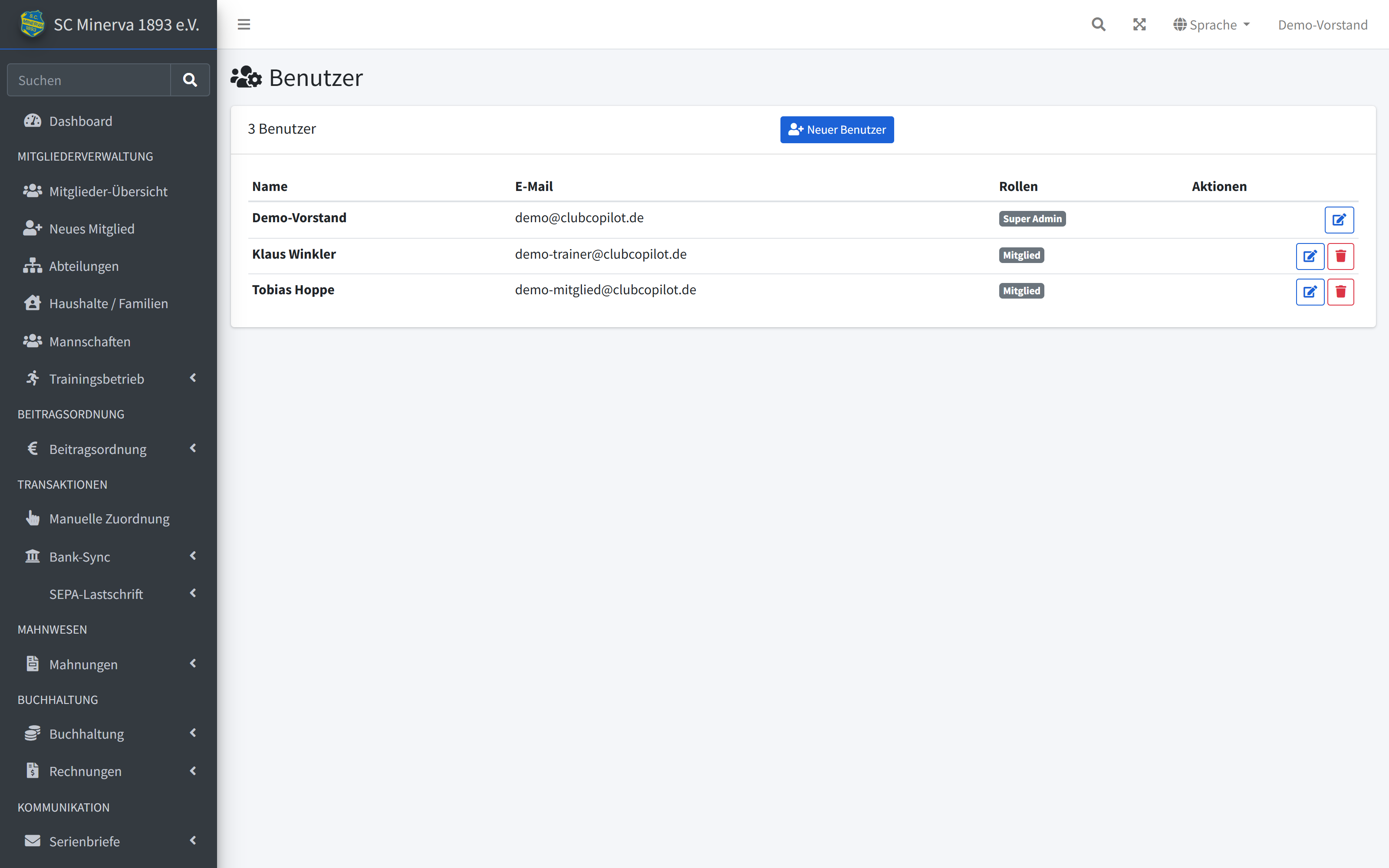Viewport: 1389px width, 868px height.
Task: Delete the Klaus Winkler user
Action: [x=1341, y=256]
